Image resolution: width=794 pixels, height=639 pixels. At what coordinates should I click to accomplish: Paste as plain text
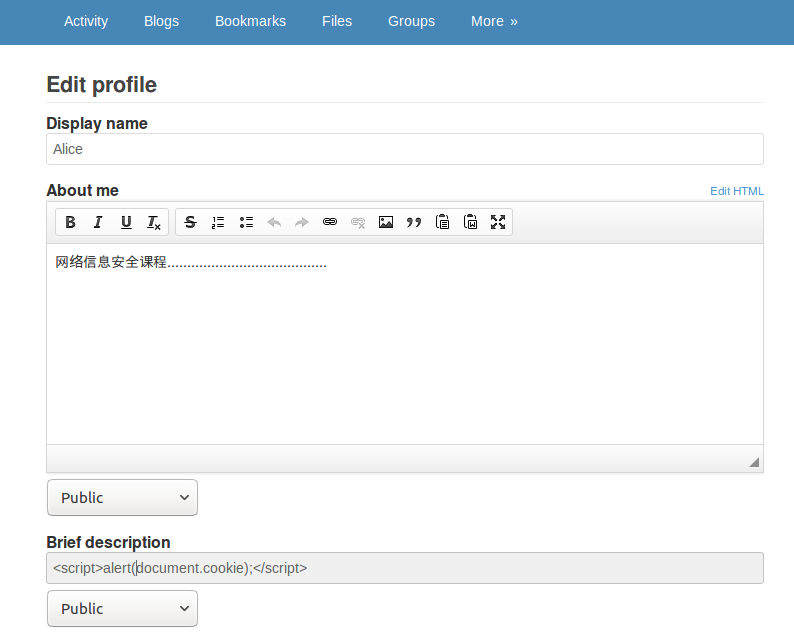(442, 222)
